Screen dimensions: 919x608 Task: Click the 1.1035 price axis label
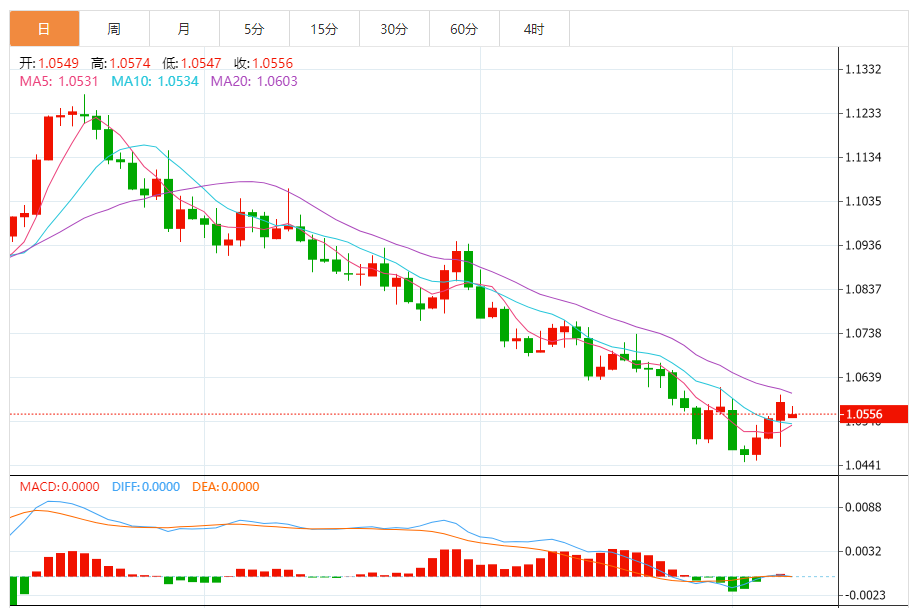coord(863,201)
